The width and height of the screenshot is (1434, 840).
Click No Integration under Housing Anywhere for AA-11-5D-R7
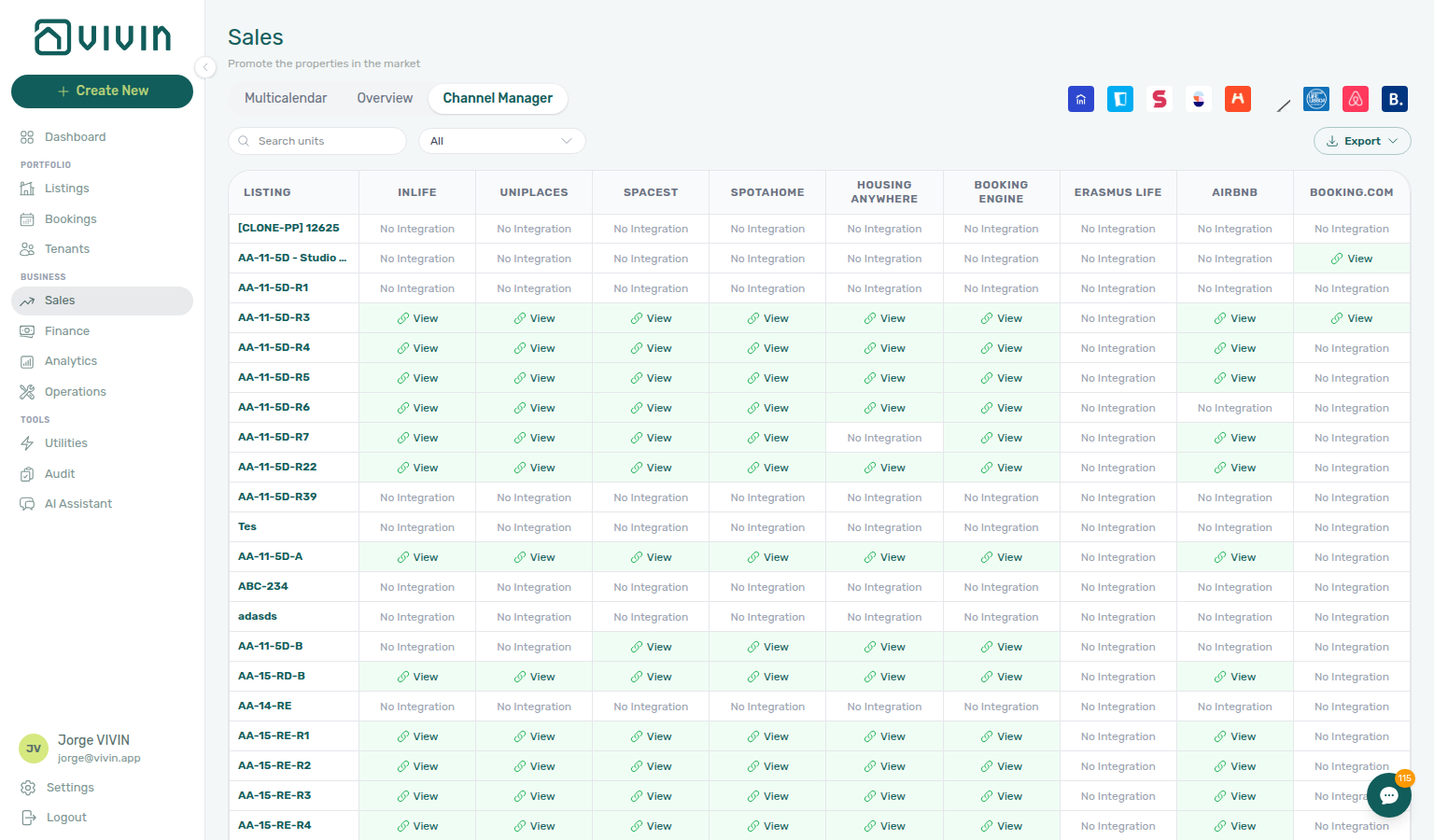click(x=884, y=438)
